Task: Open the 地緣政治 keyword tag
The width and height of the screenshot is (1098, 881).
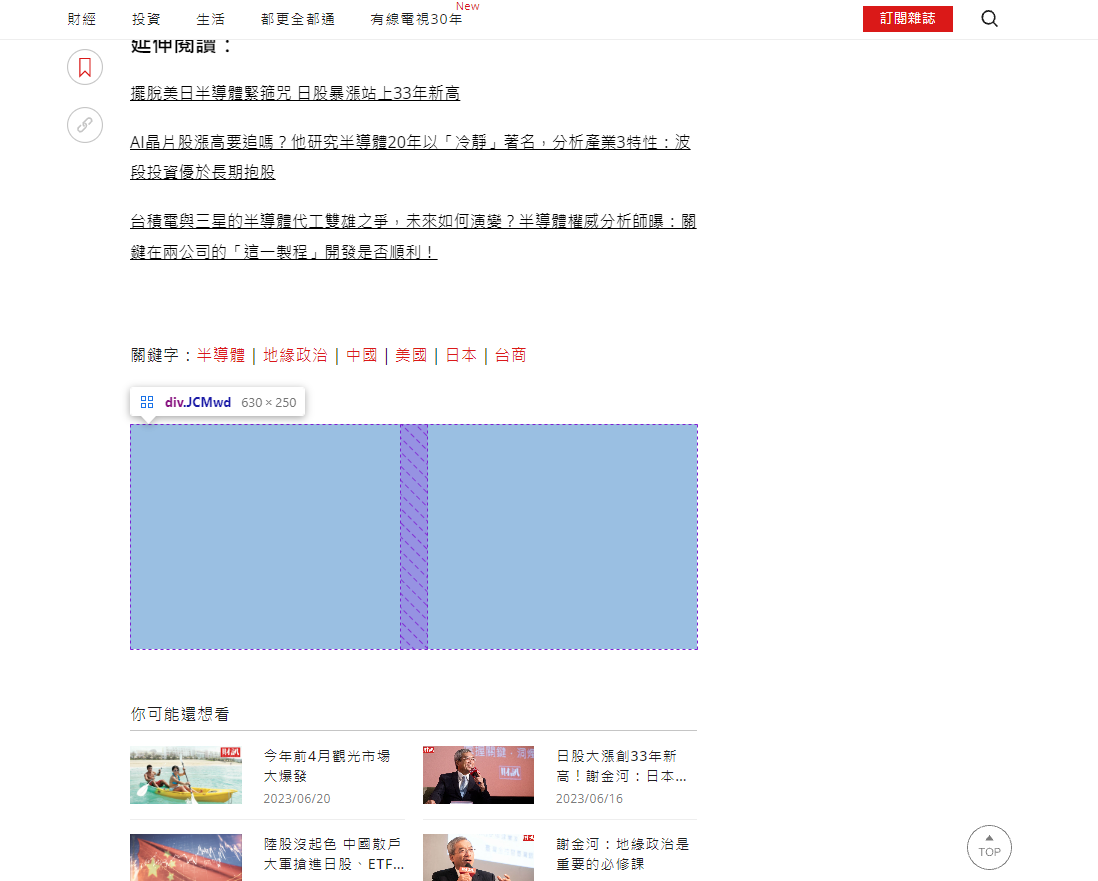Action: click(296, 354)
